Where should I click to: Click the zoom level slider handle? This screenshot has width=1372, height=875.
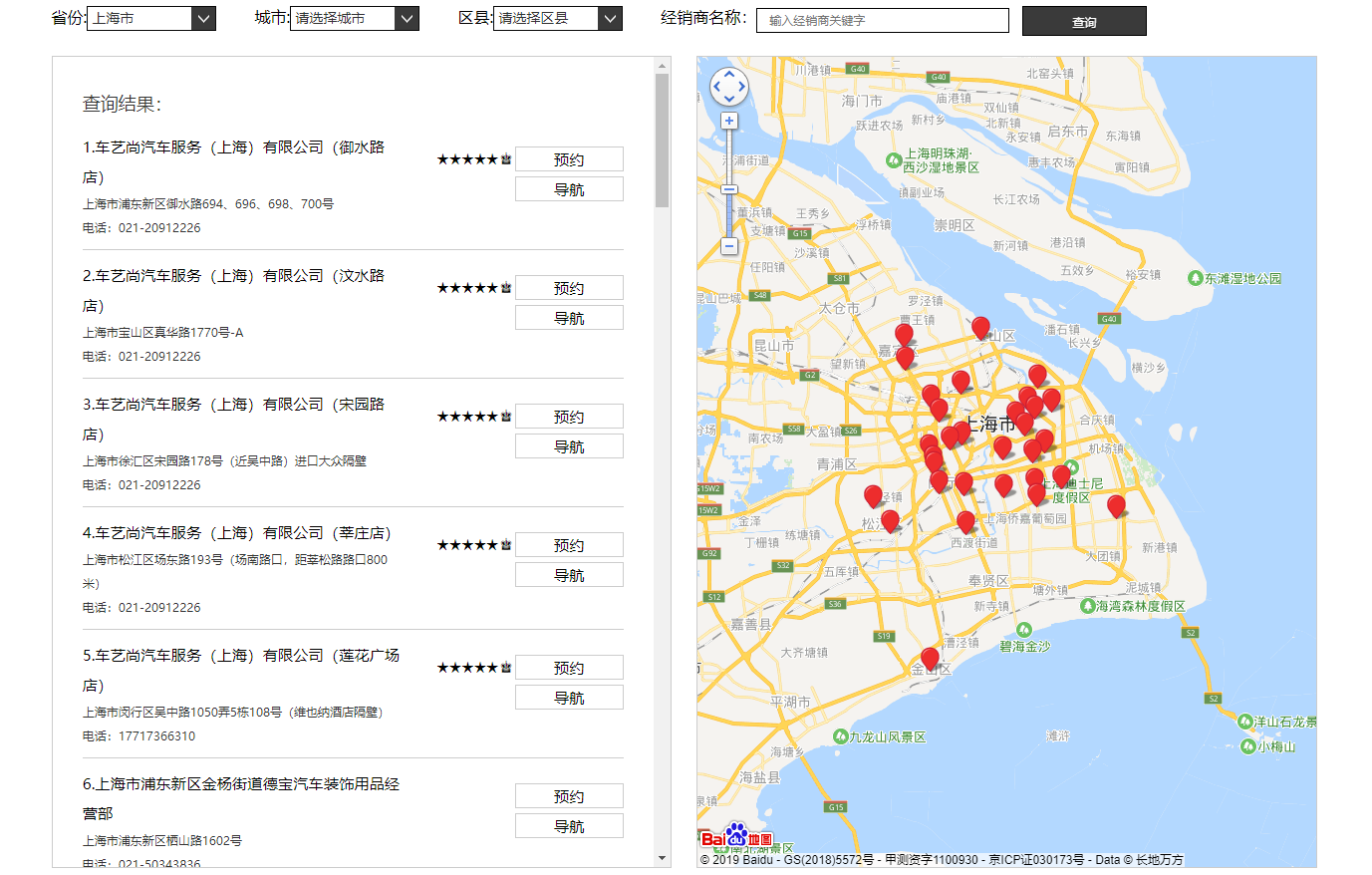pyautogui.click(x=729, y=189)
